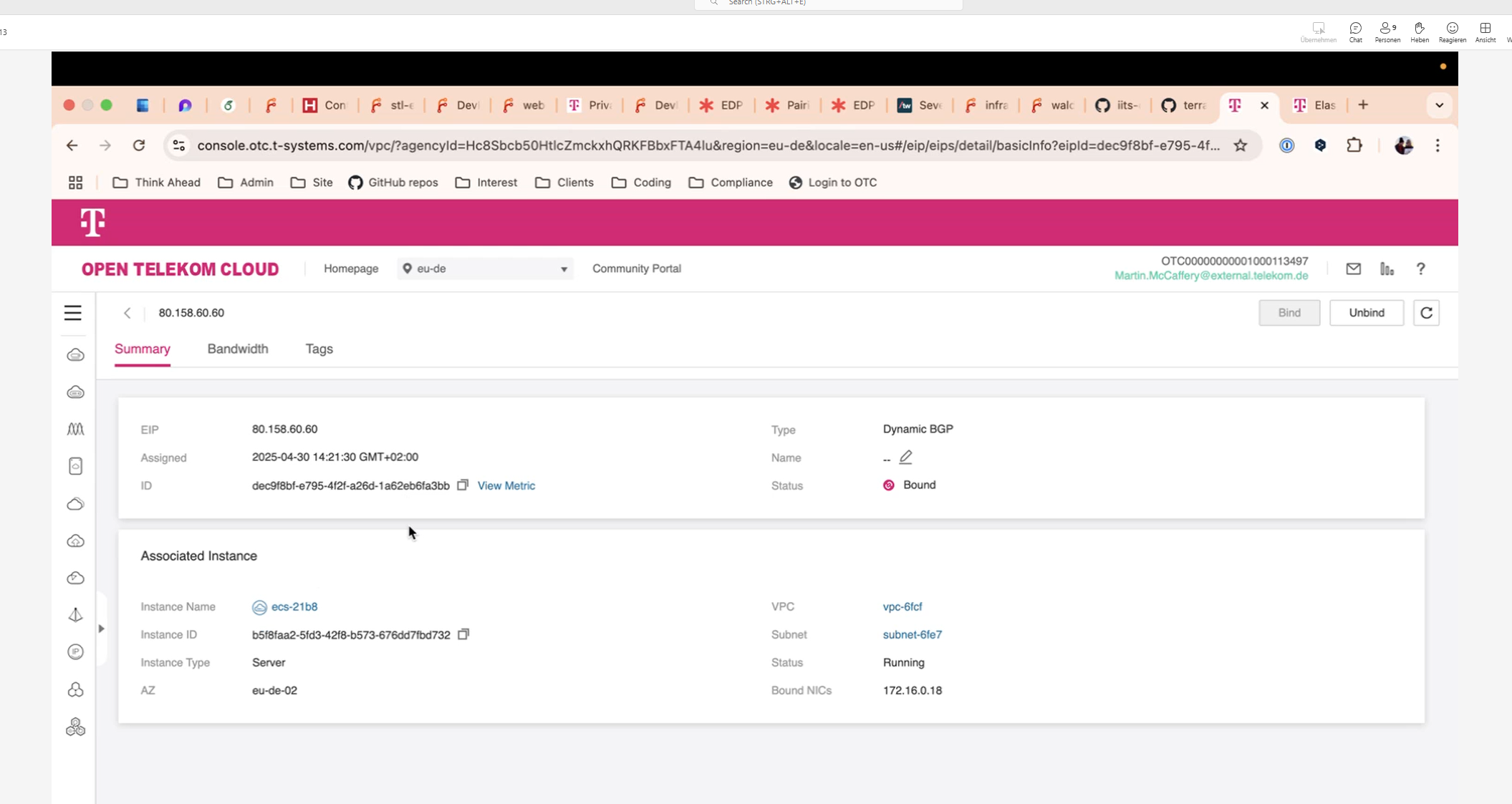The image size is (1512, 804).
Task: Expand the collapsed side panel arrow
Action: pos(101,629)
